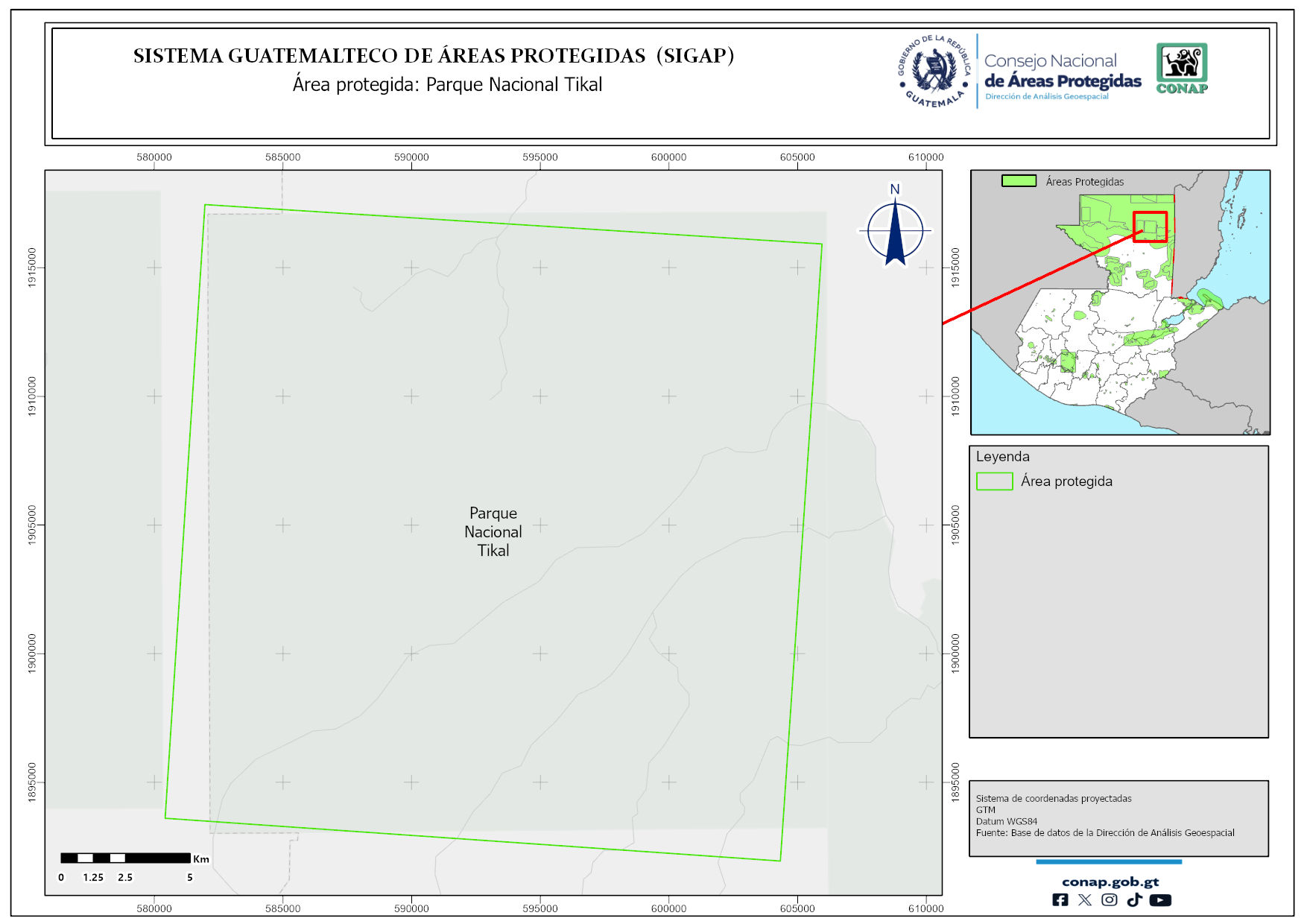Click the X (Twitter) social icon

(1085, 900)
